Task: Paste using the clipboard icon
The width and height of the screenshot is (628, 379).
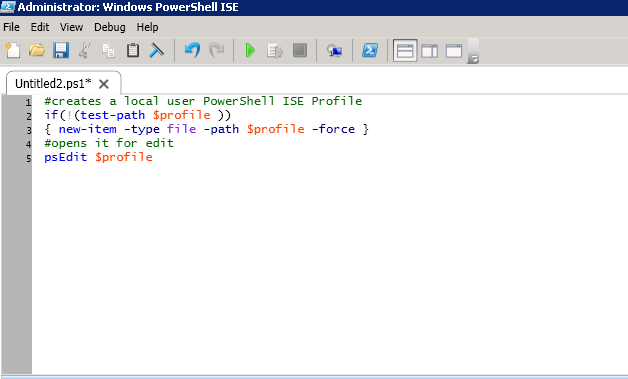Action: coord(133,50)
